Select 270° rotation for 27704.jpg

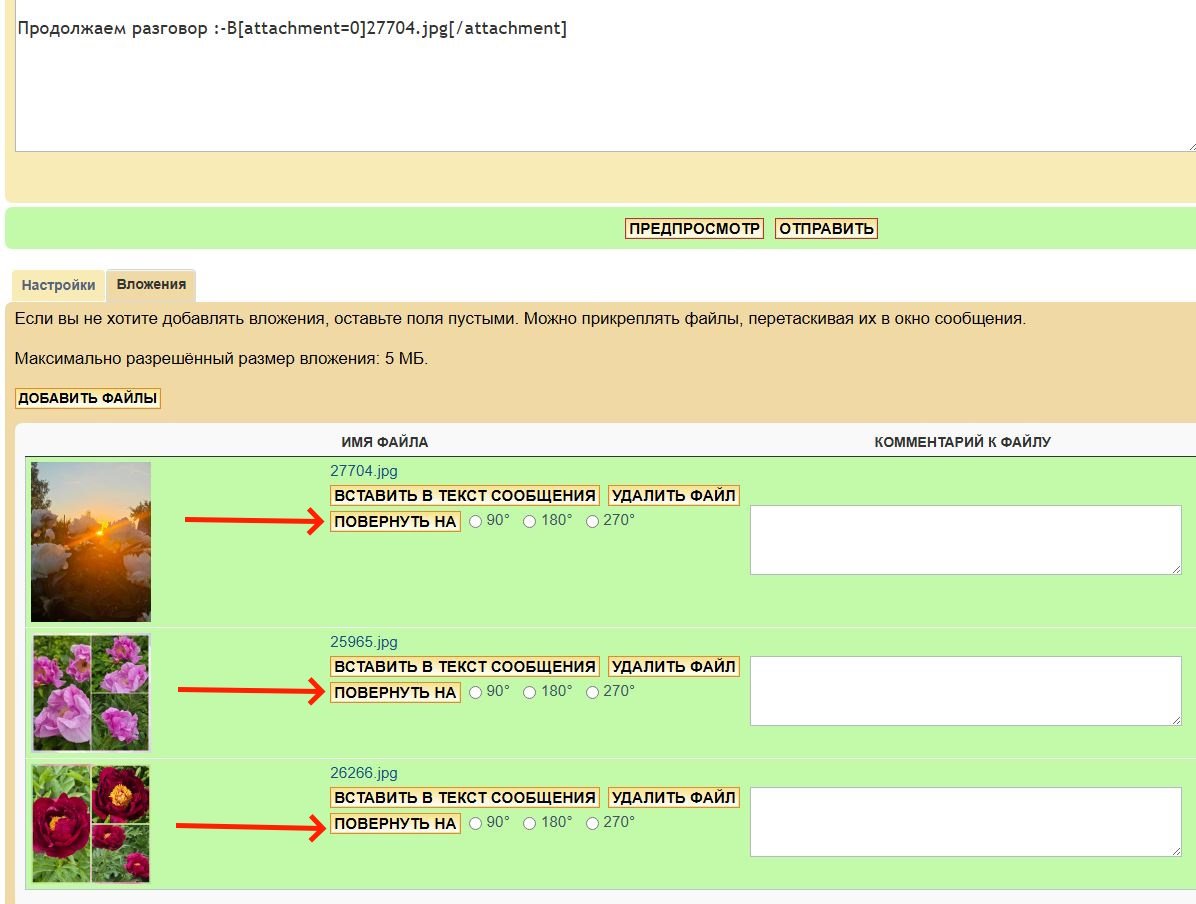pyautogui.click(x=592, y=522)
